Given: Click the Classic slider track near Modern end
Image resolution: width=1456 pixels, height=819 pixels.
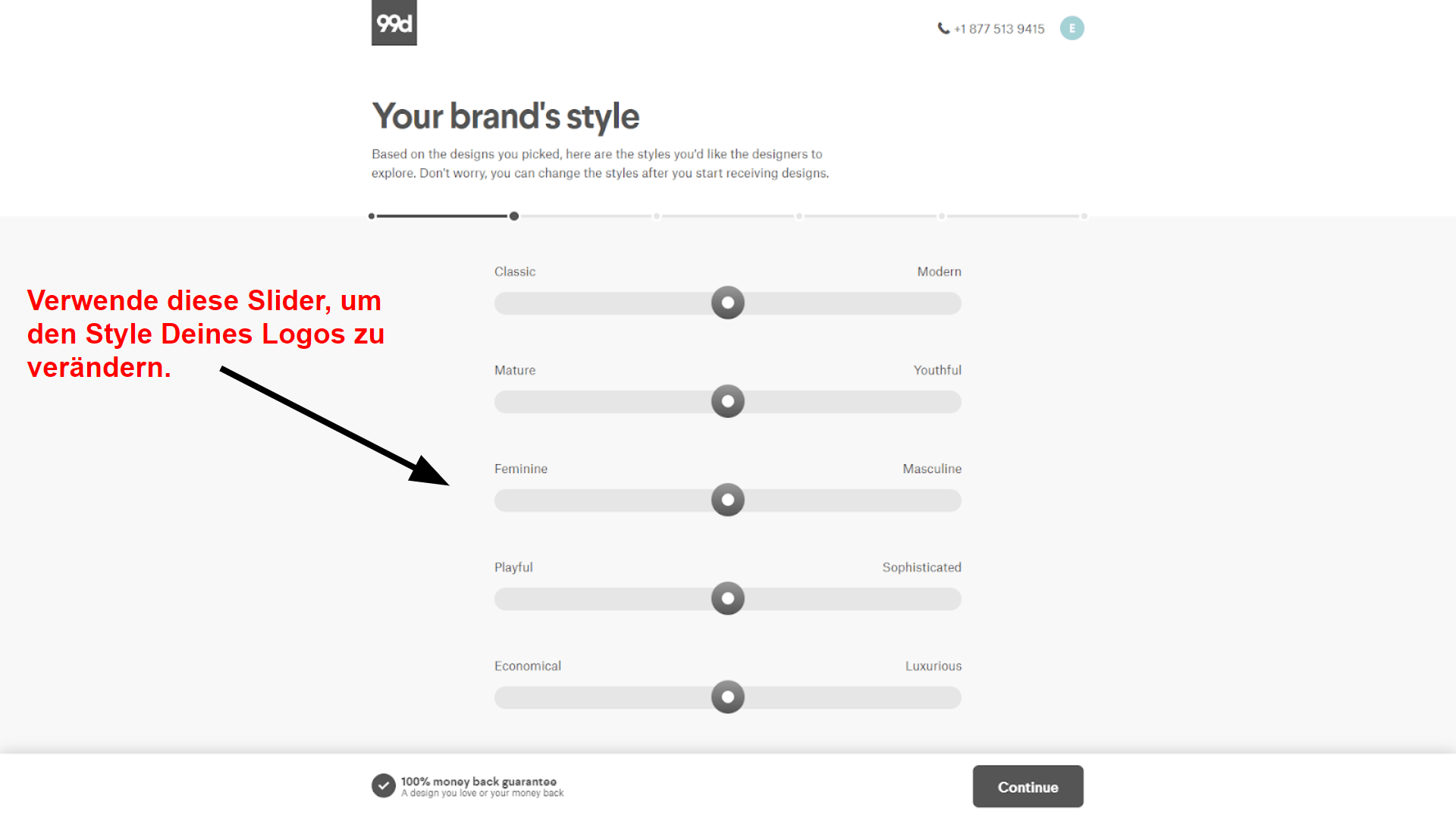Looking at the screenshot, I should pos(933,303).
